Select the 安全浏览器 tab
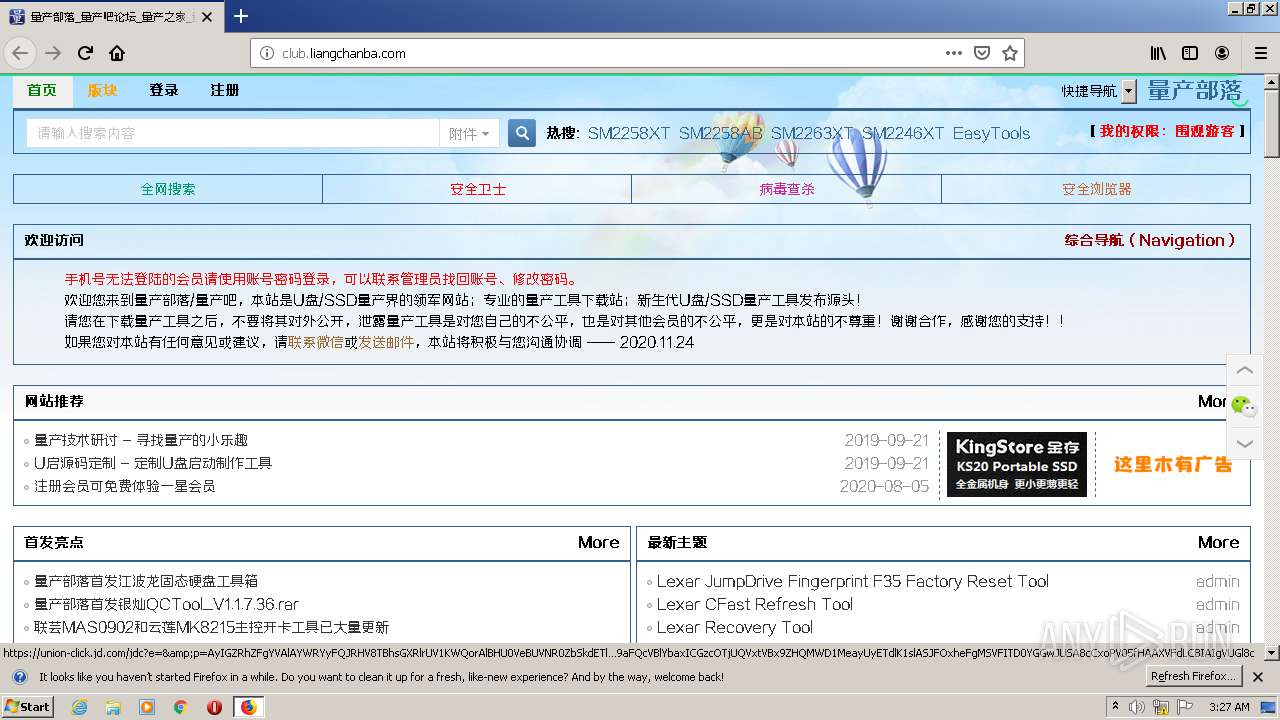 tap(1096, 189)
